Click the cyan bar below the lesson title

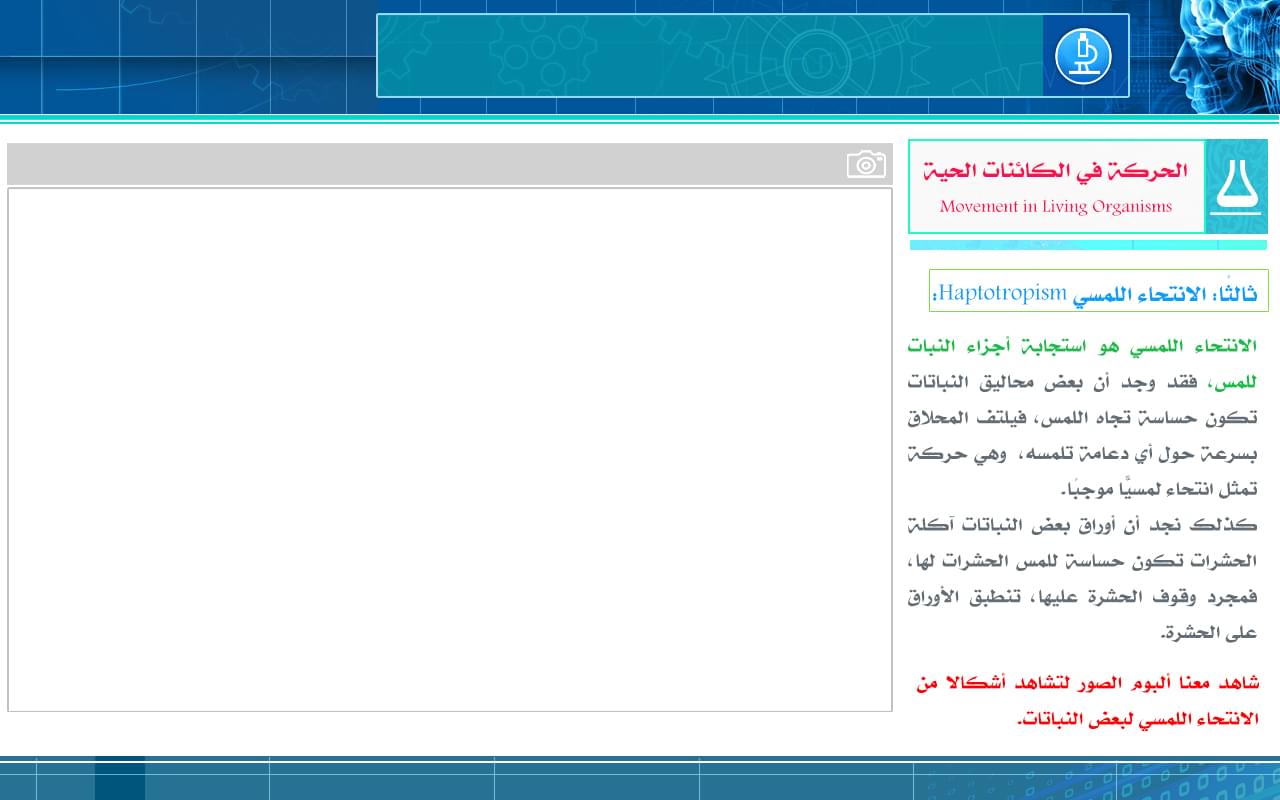tap(1087, 245)
